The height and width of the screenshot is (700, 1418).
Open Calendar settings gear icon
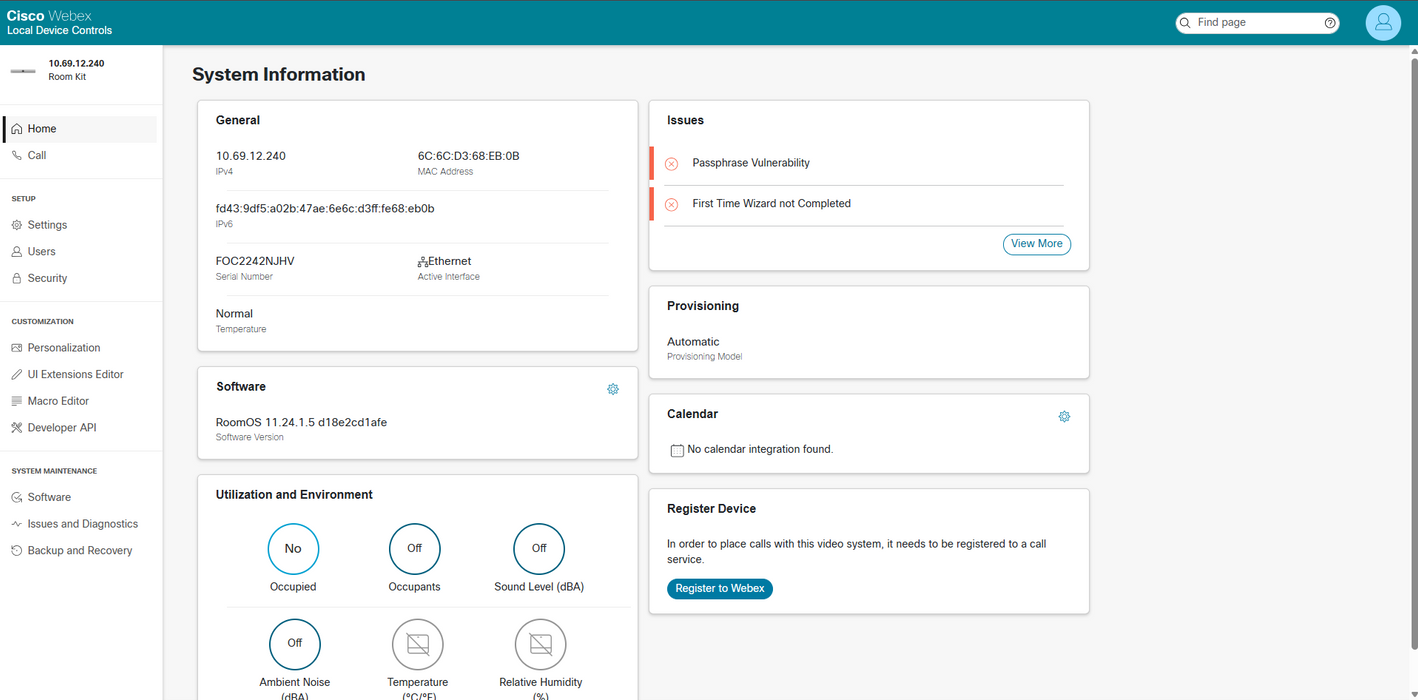1064,416
